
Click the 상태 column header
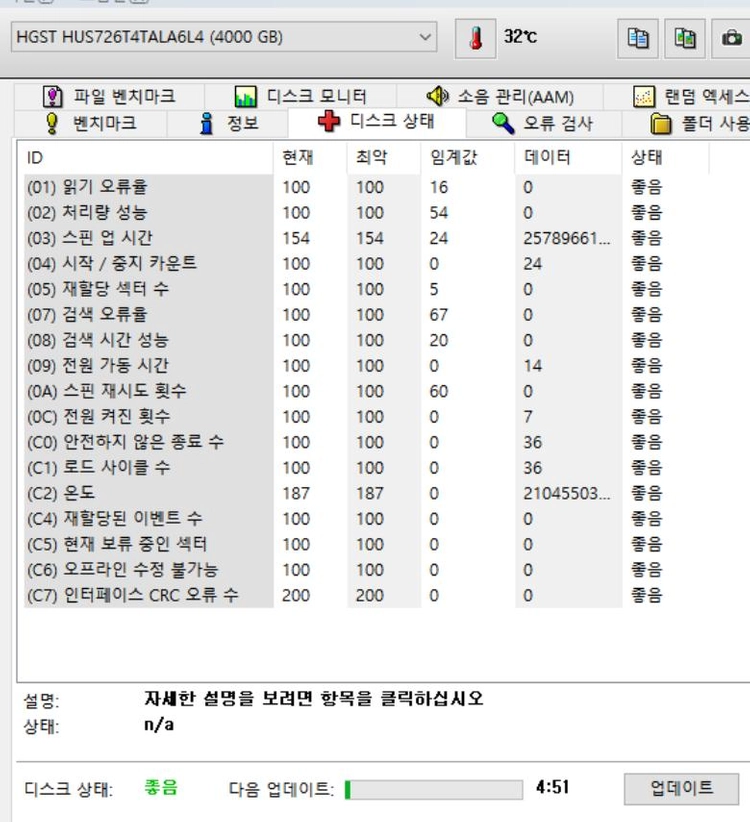[666, 157]
